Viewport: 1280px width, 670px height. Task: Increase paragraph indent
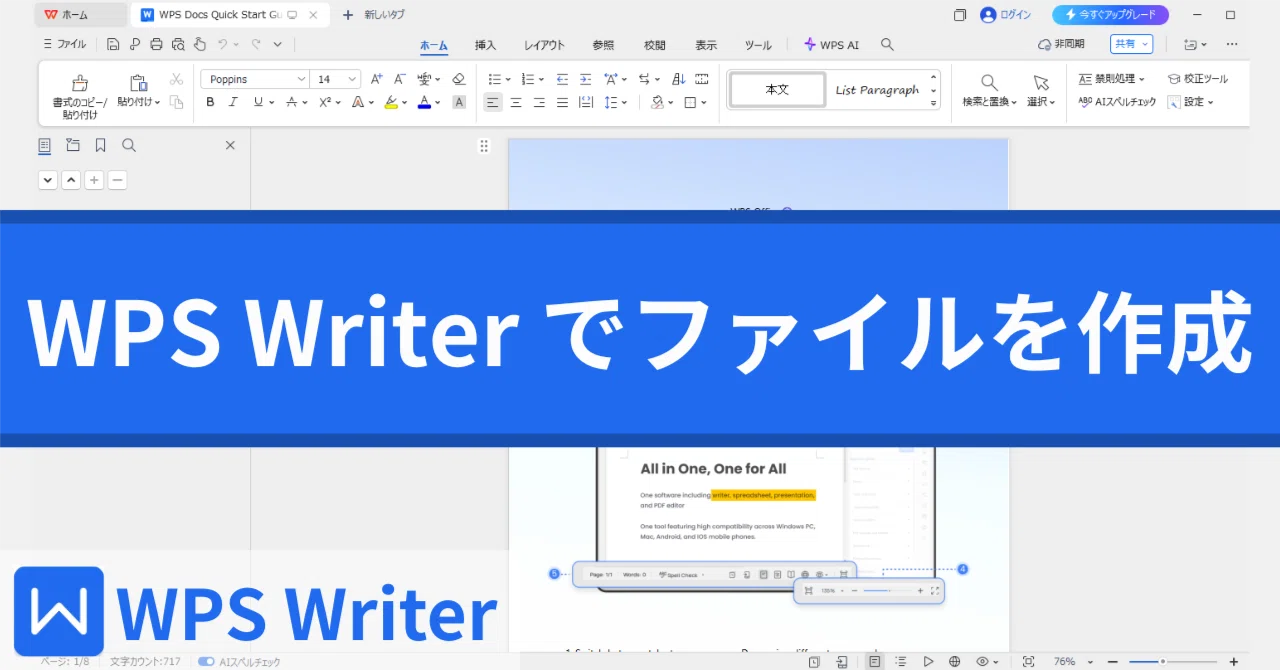(584, 79)
